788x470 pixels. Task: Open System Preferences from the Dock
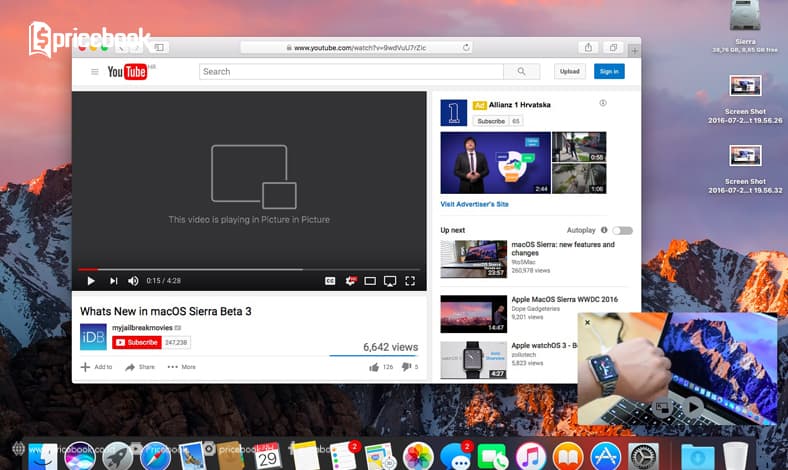(x=643, y=456)
